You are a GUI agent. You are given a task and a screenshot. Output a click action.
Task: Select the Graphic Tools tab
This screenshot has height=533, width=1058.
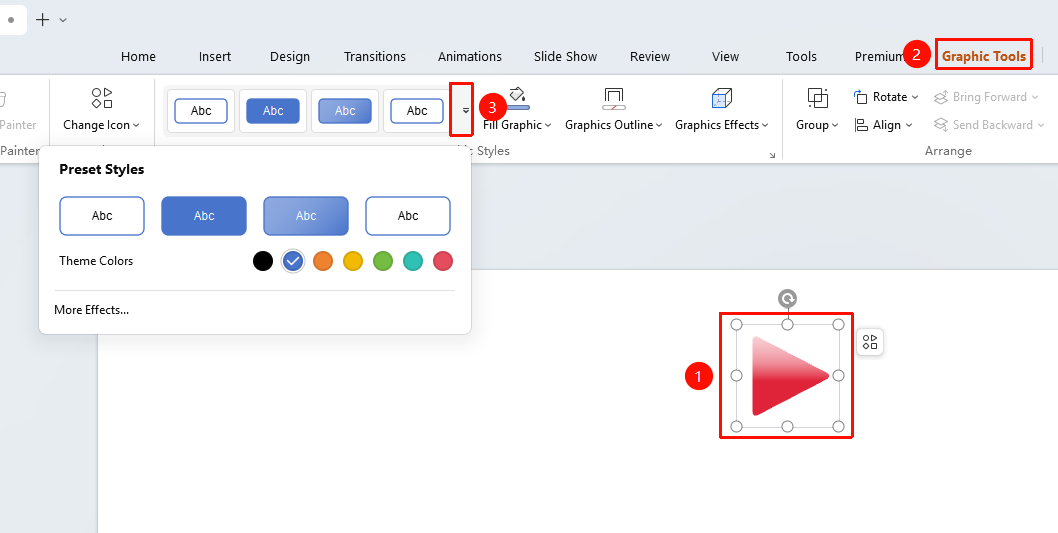pos(984,57)
